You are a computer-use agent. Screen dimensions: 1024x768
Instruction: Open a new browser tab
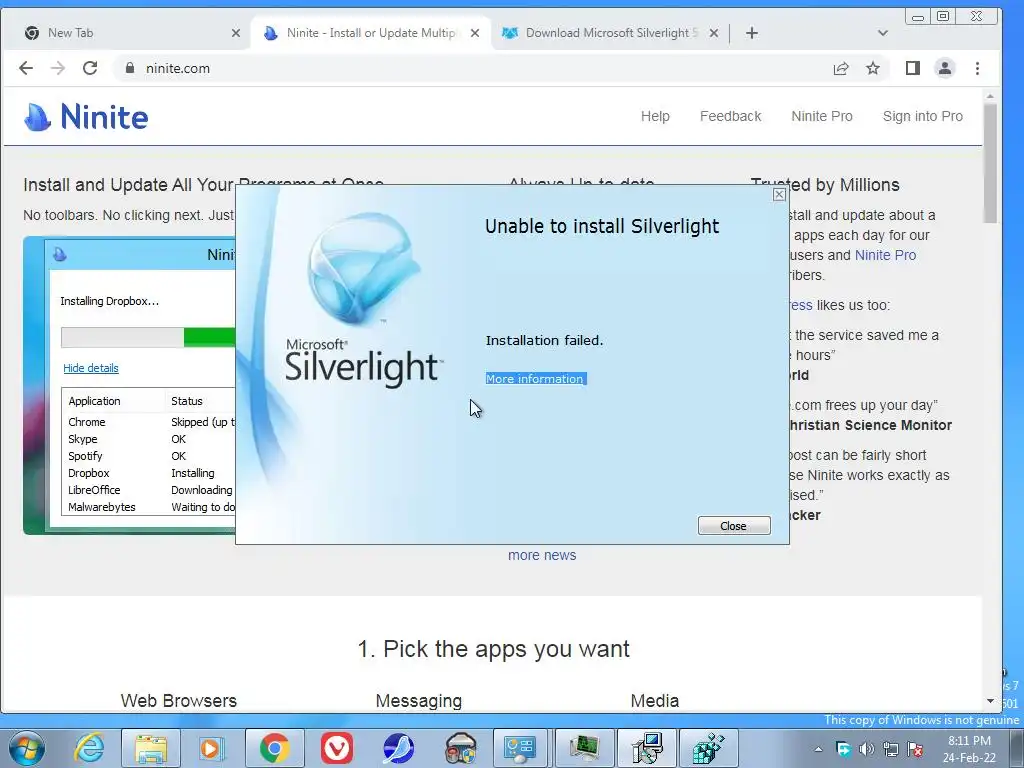752,33
